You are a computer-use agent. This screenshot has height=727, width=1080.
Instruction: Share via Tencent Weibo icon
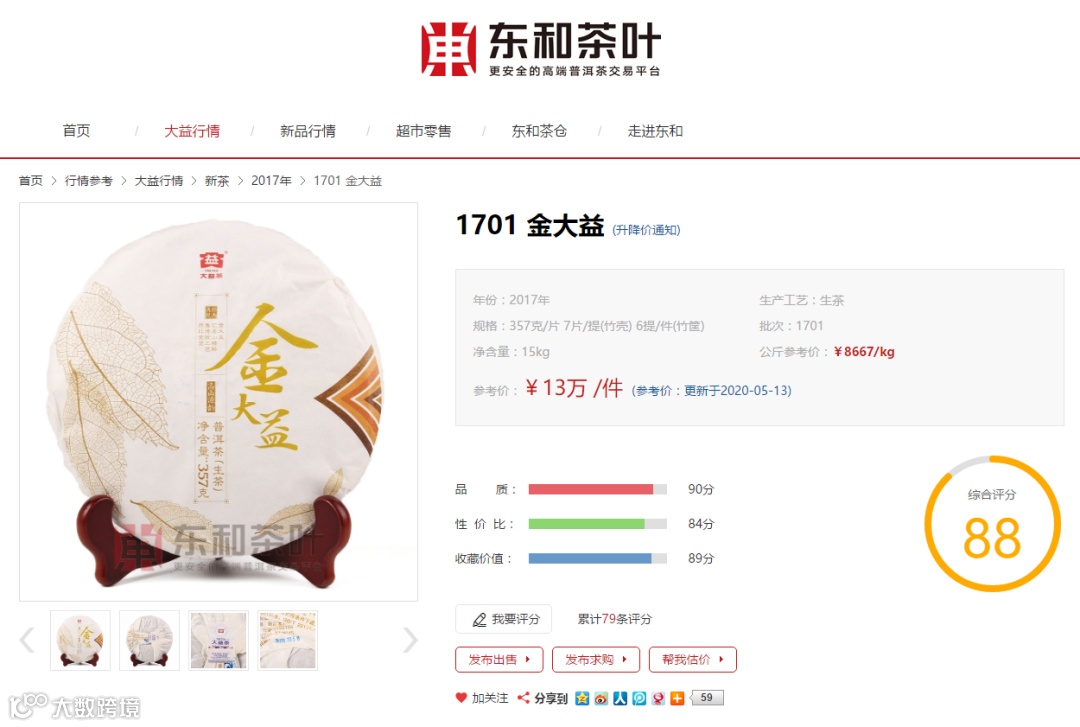(639, 698)
